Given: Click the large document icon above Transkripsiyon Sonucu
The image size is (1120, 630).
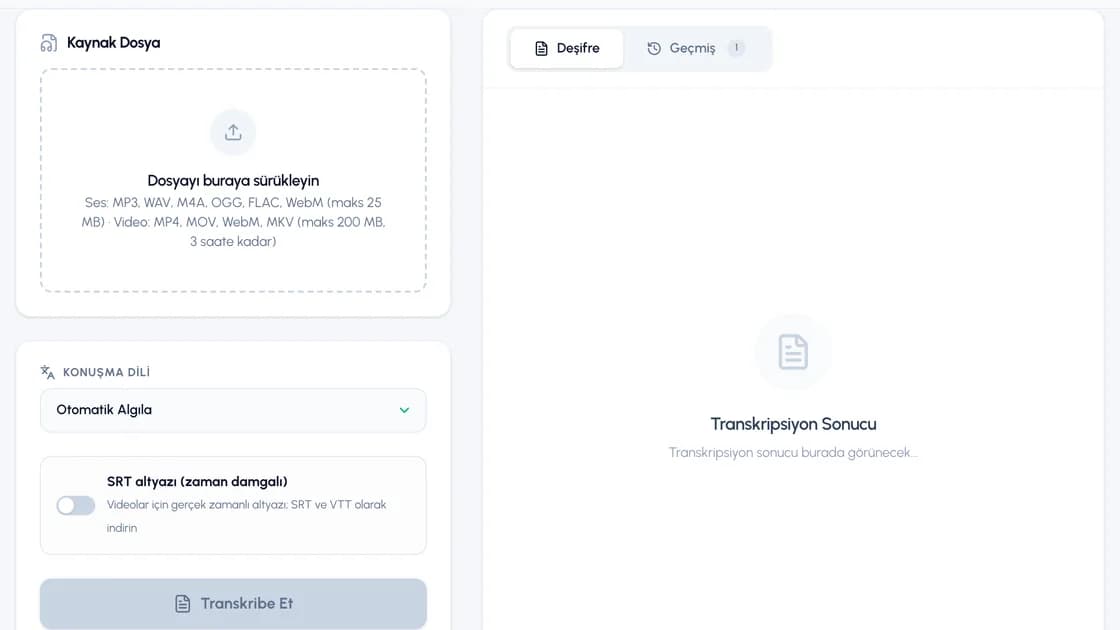Looking at the screenshot, I should click(793, 352).
